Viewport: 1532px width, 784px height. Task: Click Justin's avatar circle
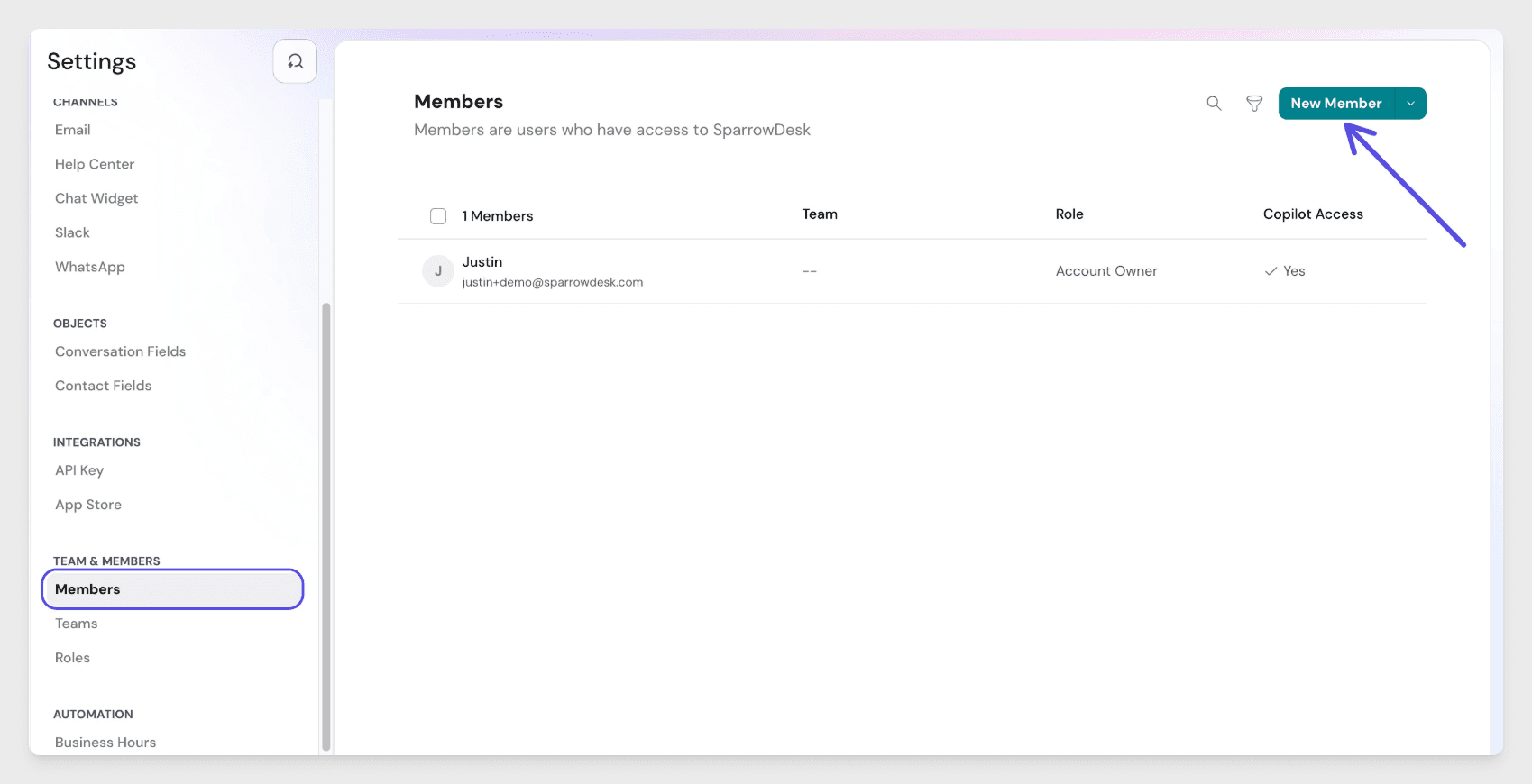click(438, 271)
